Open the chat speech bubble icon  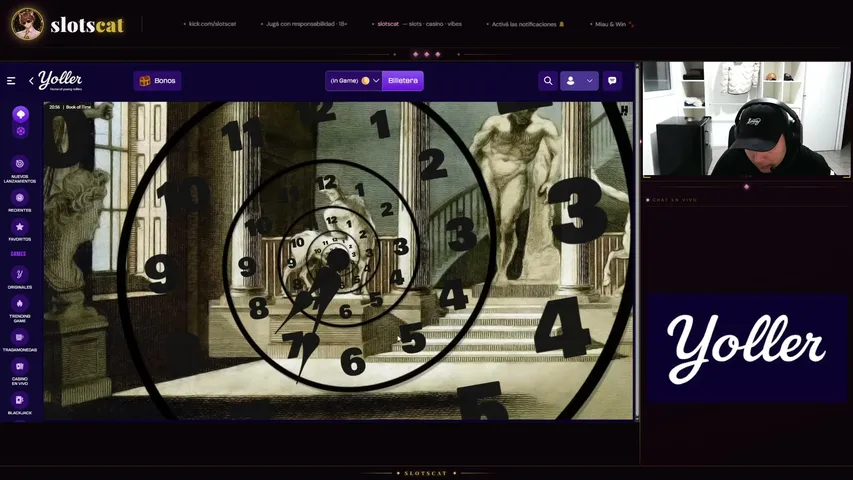pyautogui.click(x=612, y=81)
